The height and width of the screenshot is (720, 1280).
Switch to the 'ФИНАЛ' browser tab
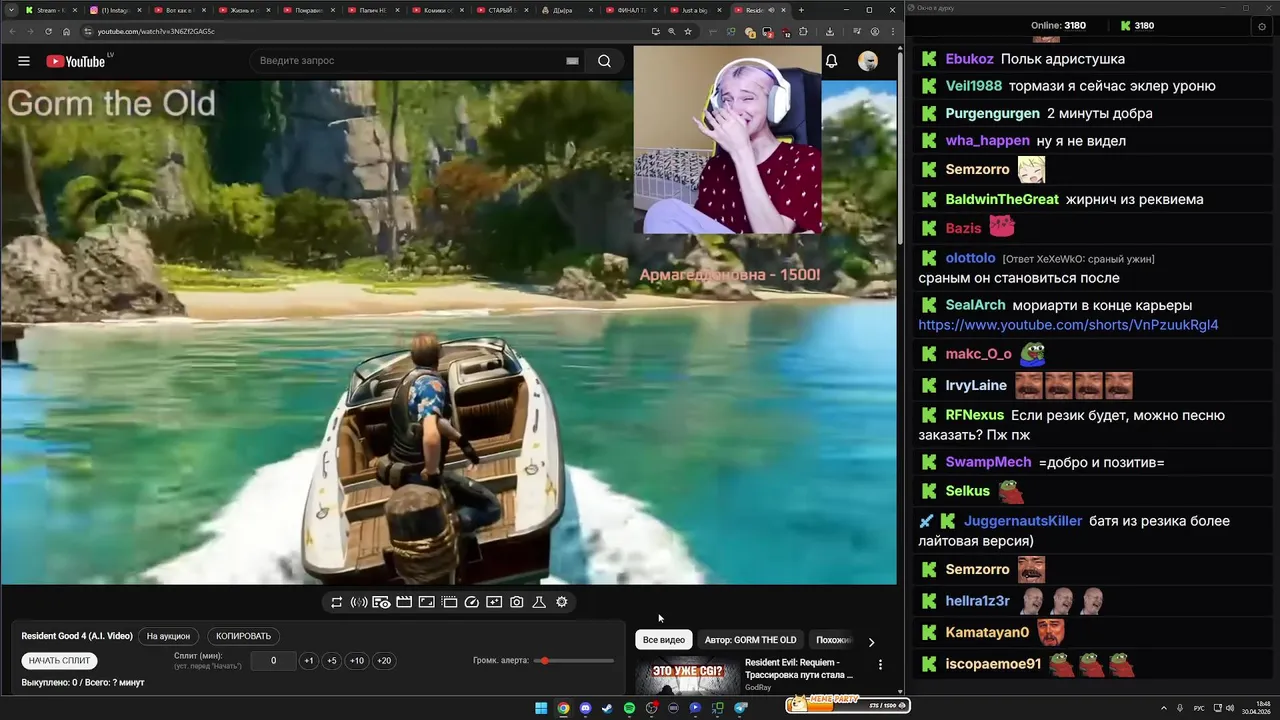click(630, 10)
